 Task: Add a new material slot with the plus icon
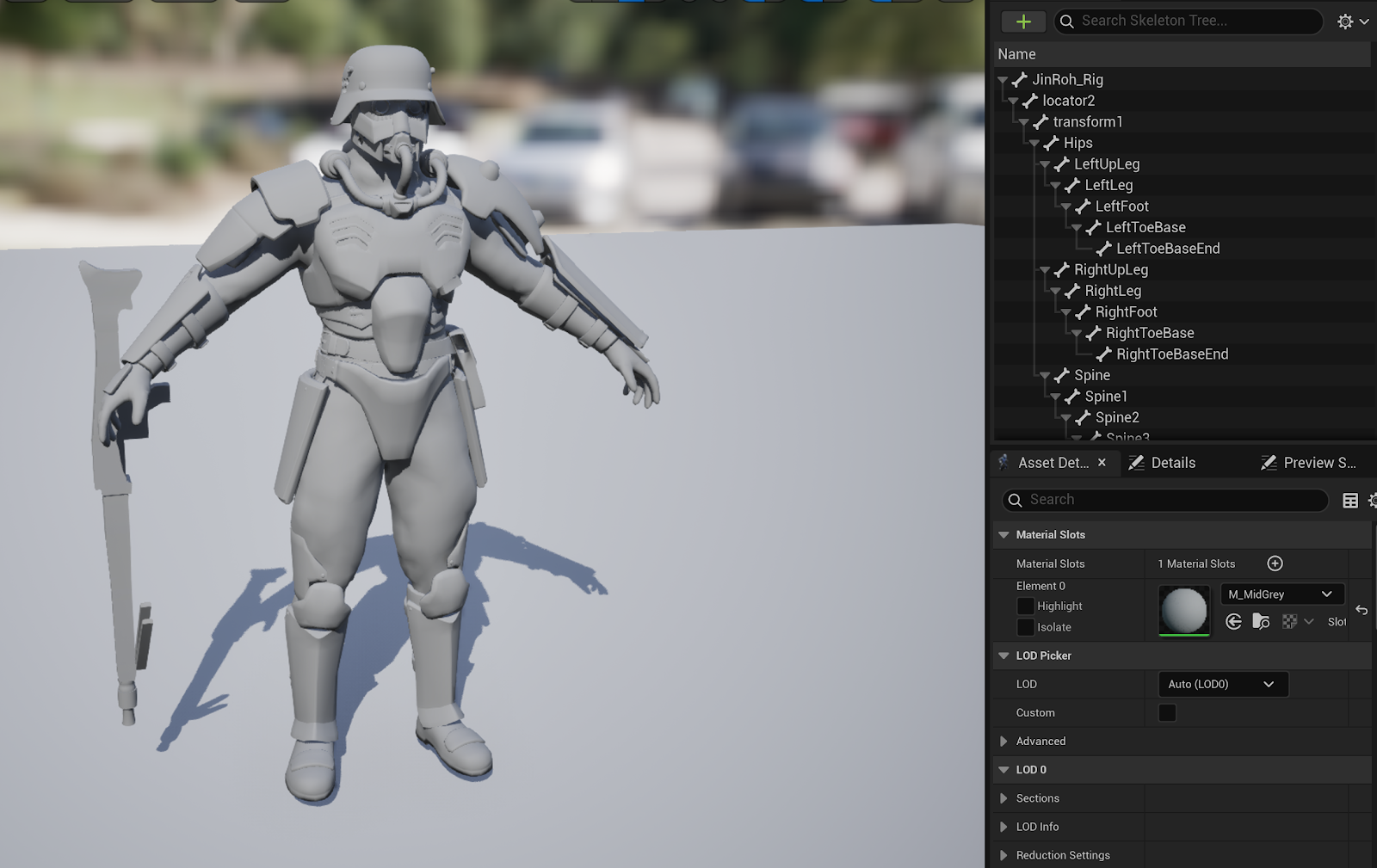click(x=1275, y=563)
